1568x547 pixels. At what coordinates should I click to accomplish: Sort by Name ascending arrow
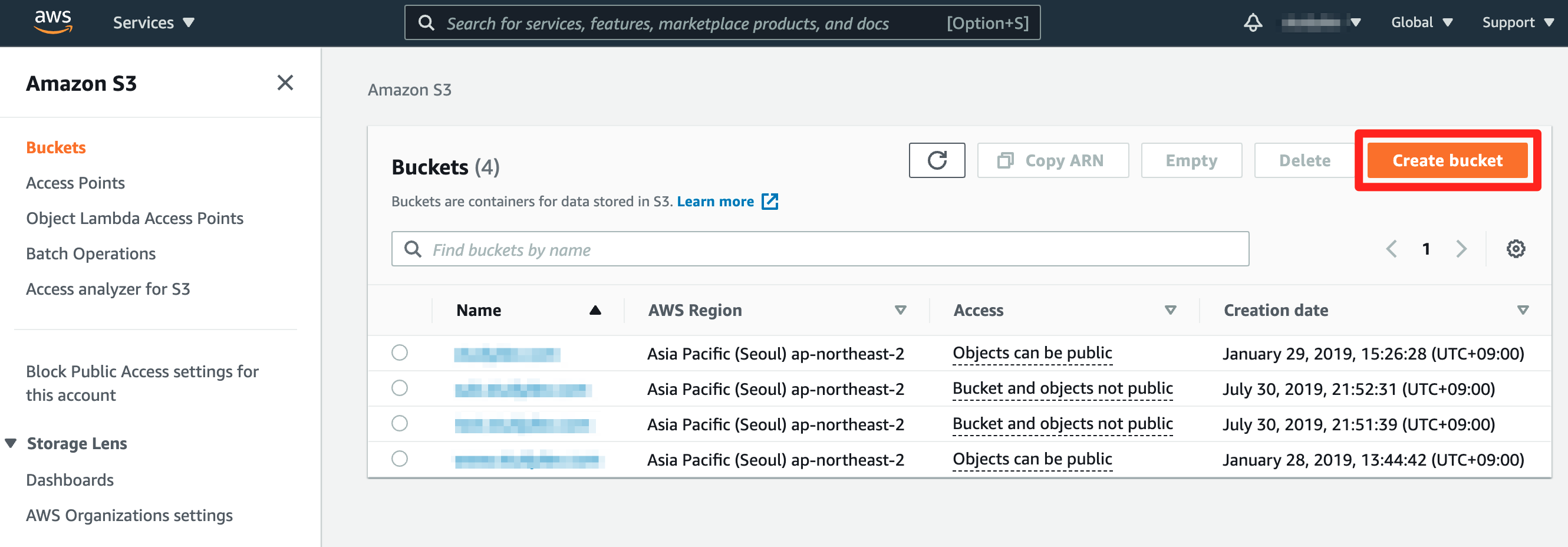coord(595,310)
